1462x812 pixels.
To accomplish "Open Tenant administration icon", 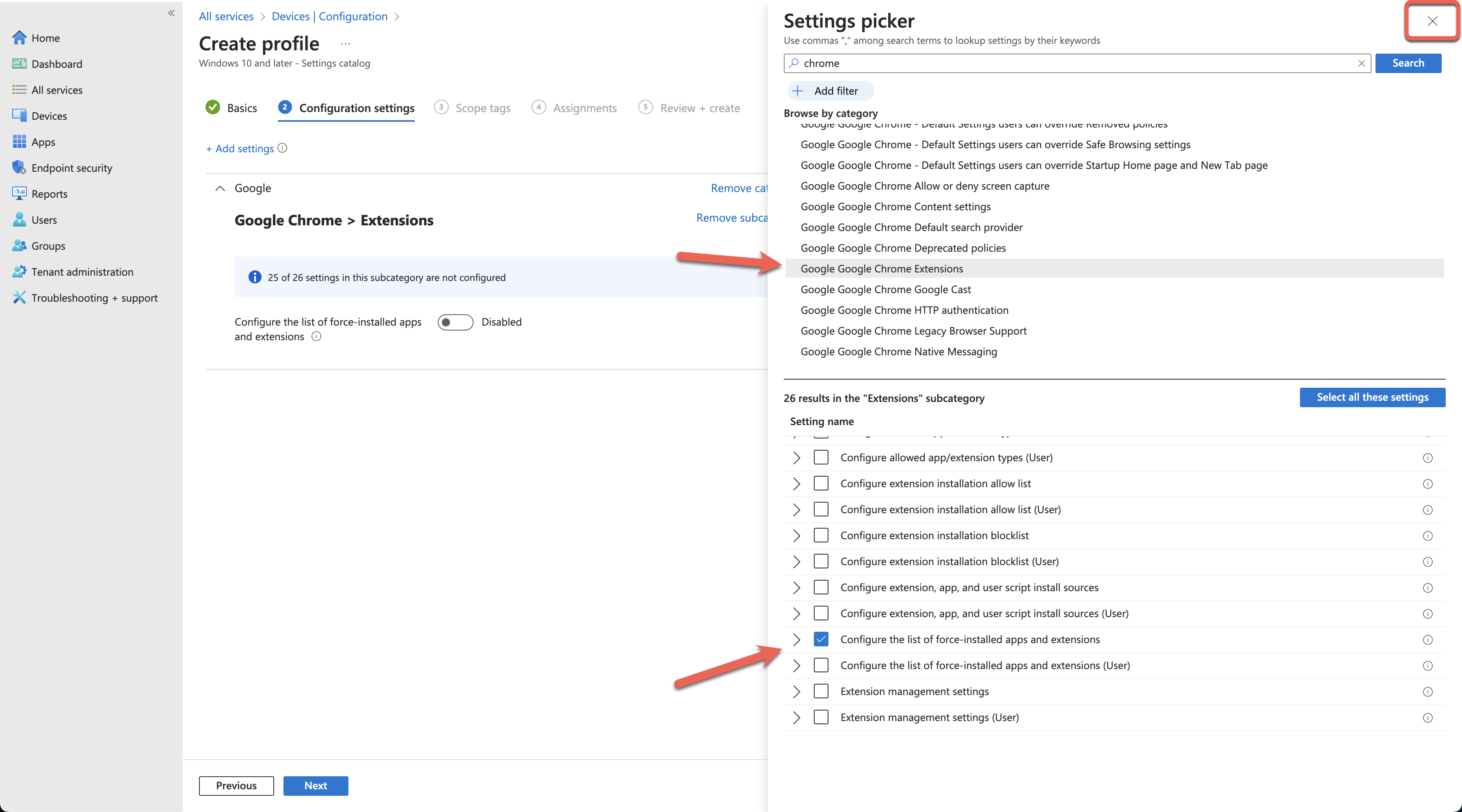I will [19, 272].
